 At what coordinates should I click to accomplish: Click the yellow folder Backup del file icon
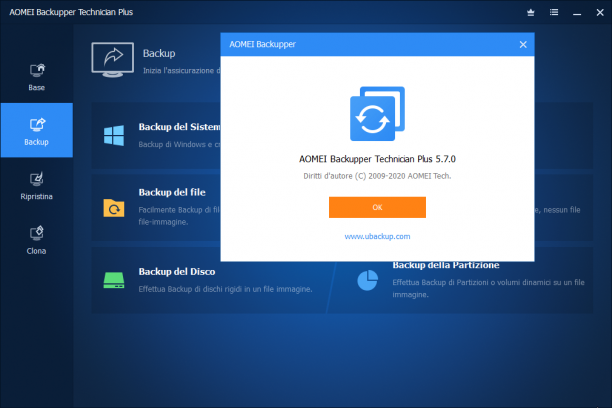114,207
